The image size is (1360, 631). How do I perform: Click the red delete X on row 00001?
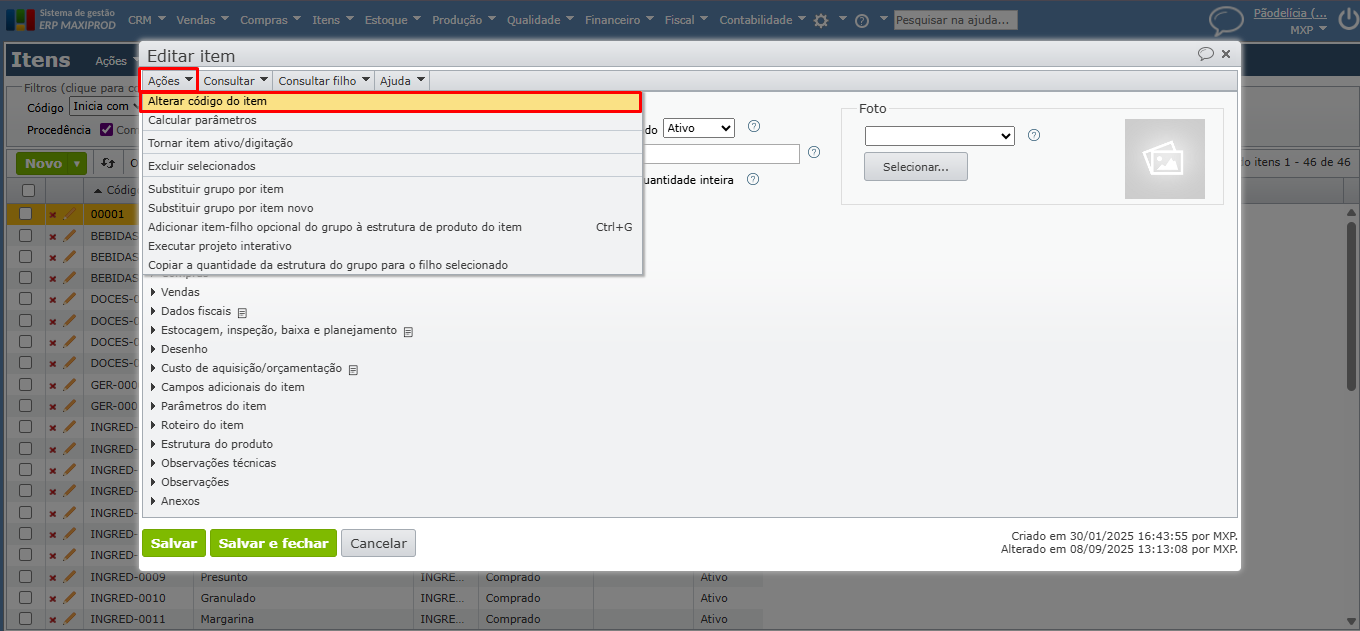[x=53, y=214]
